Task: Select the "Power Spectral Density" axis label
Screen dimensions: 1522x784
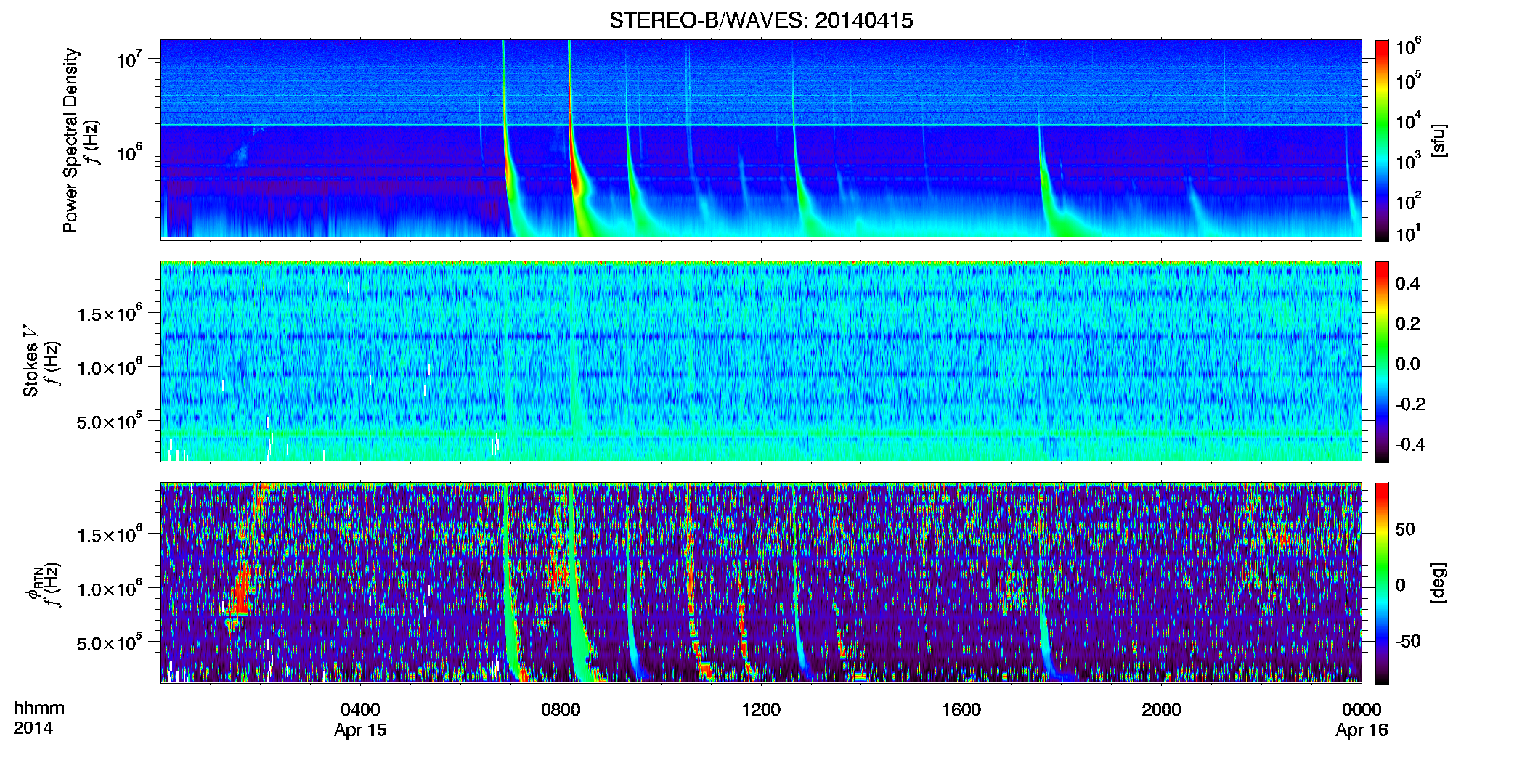Action: click(70, 140)
